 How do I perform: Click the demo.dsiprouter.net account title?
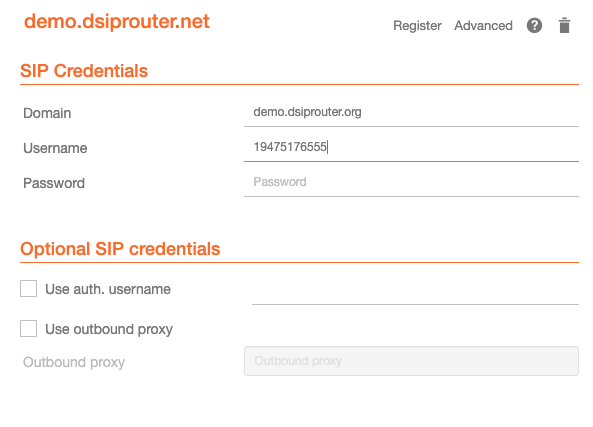(x=116, y=21)
